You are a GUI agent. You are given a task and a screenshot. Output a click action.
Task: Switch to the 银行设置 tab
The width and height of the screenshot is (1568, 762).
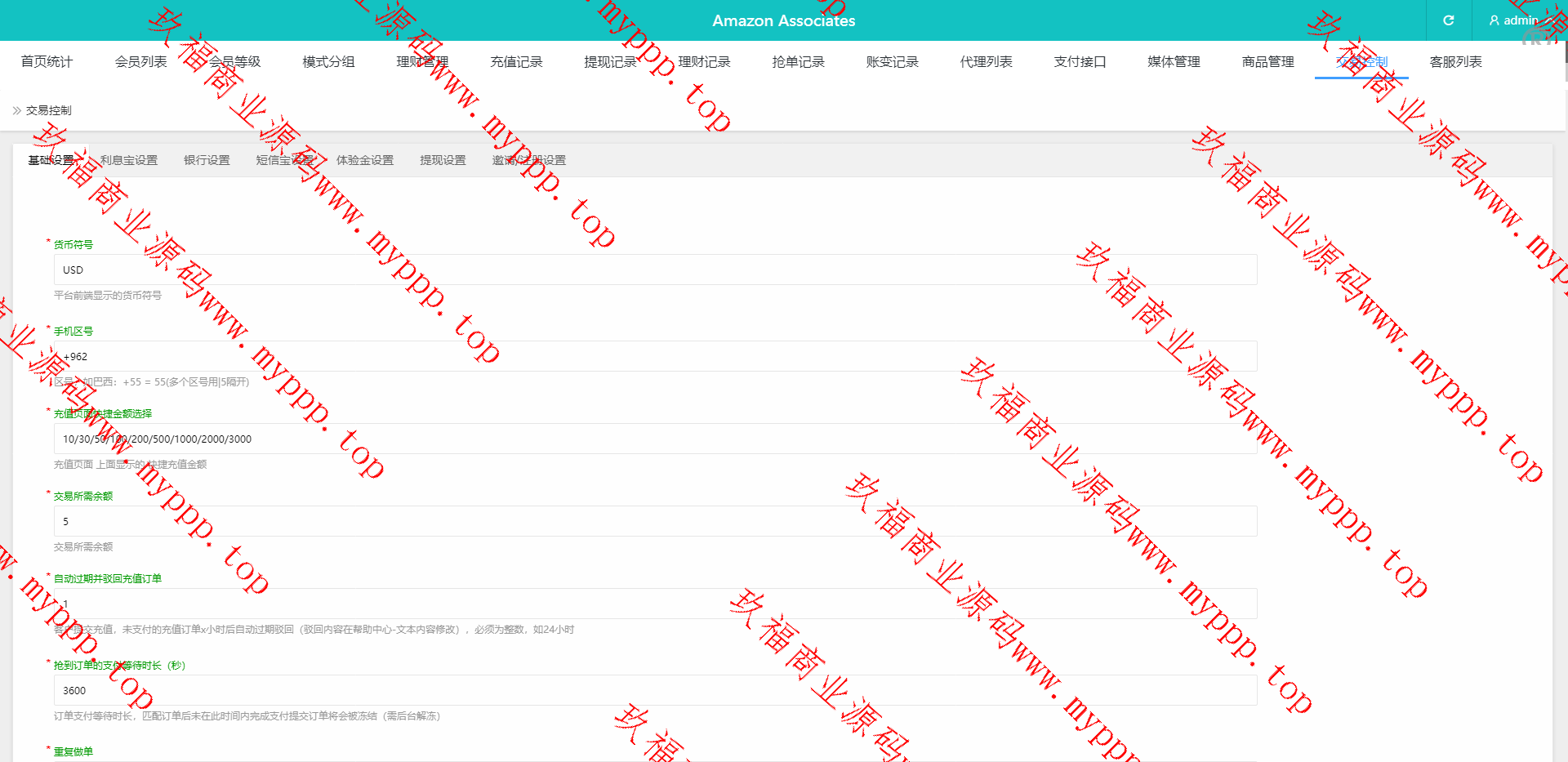pos(207,160)
